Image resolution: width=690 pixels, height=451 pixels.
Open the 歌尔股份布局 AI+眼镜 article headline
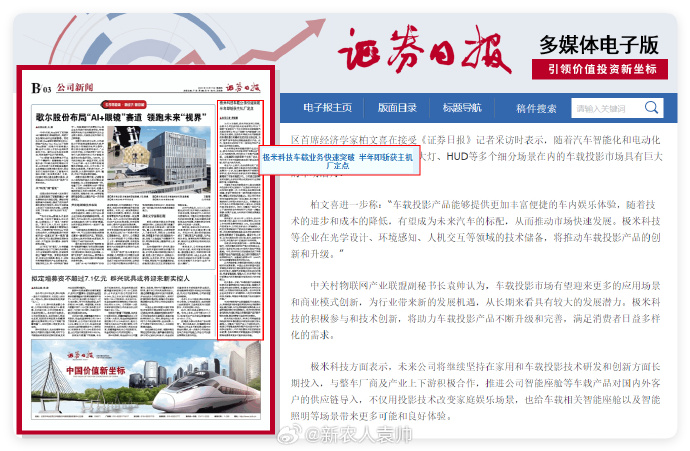pyautogui.click(x=121, y=117)
